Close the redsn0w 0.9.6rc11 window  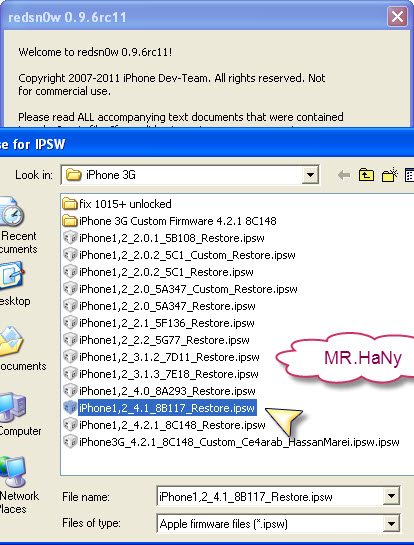pos(397,16)
